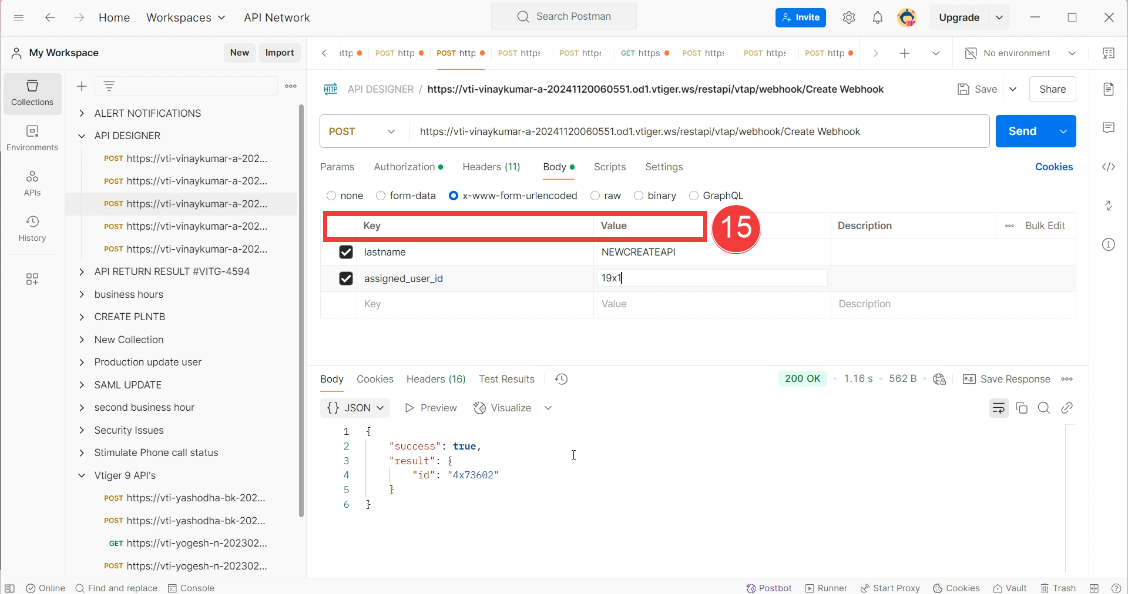
Task: Open the code snippet icon
Action: click(1108, 167)
